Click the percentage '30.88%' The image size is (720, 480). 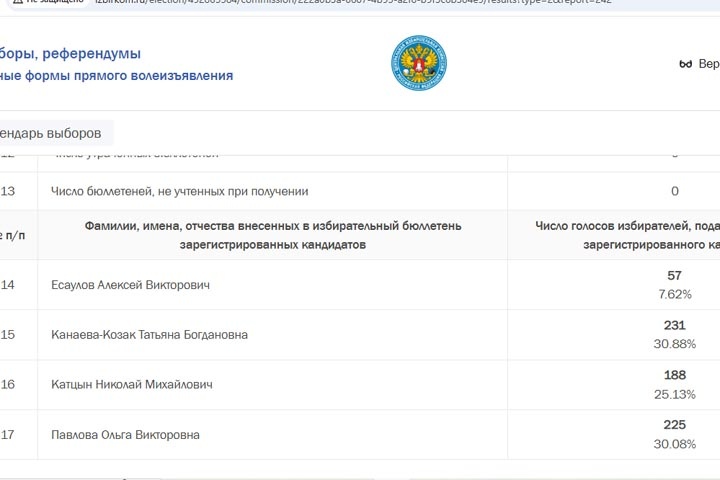(675, 344)
